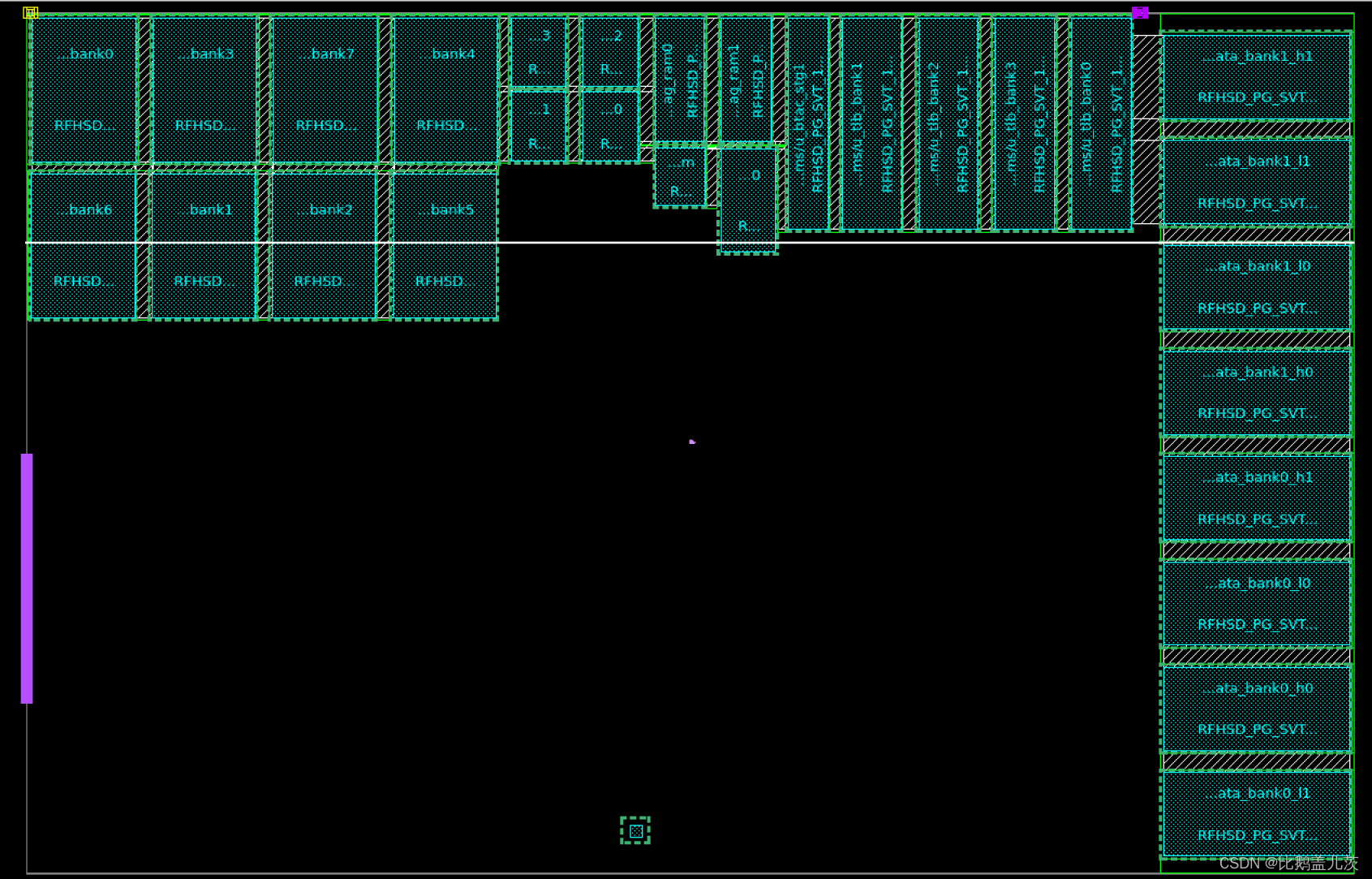Select the bank0 RFHSD macro block
The height and width of the screenshot is (879, 1372).
pyautogui.click(x=84, y=89)
